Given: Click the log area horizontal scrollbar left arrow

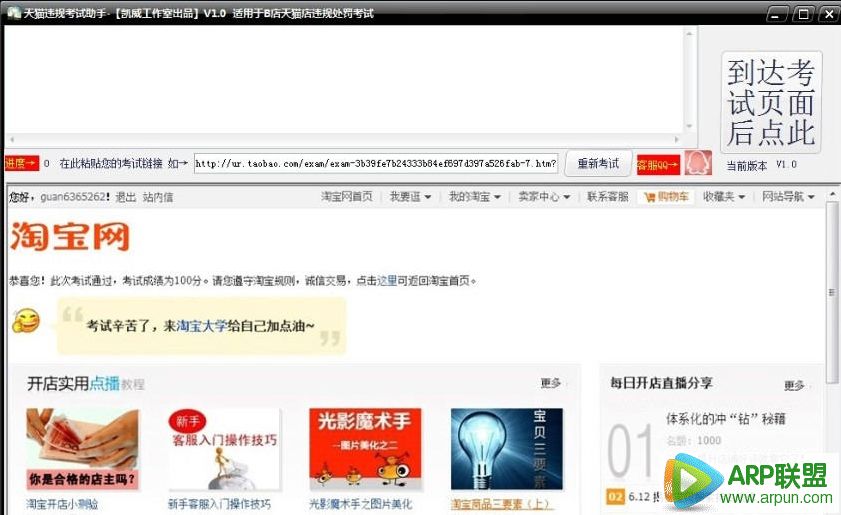Looking at the screenshot, I should click(12, 139).
